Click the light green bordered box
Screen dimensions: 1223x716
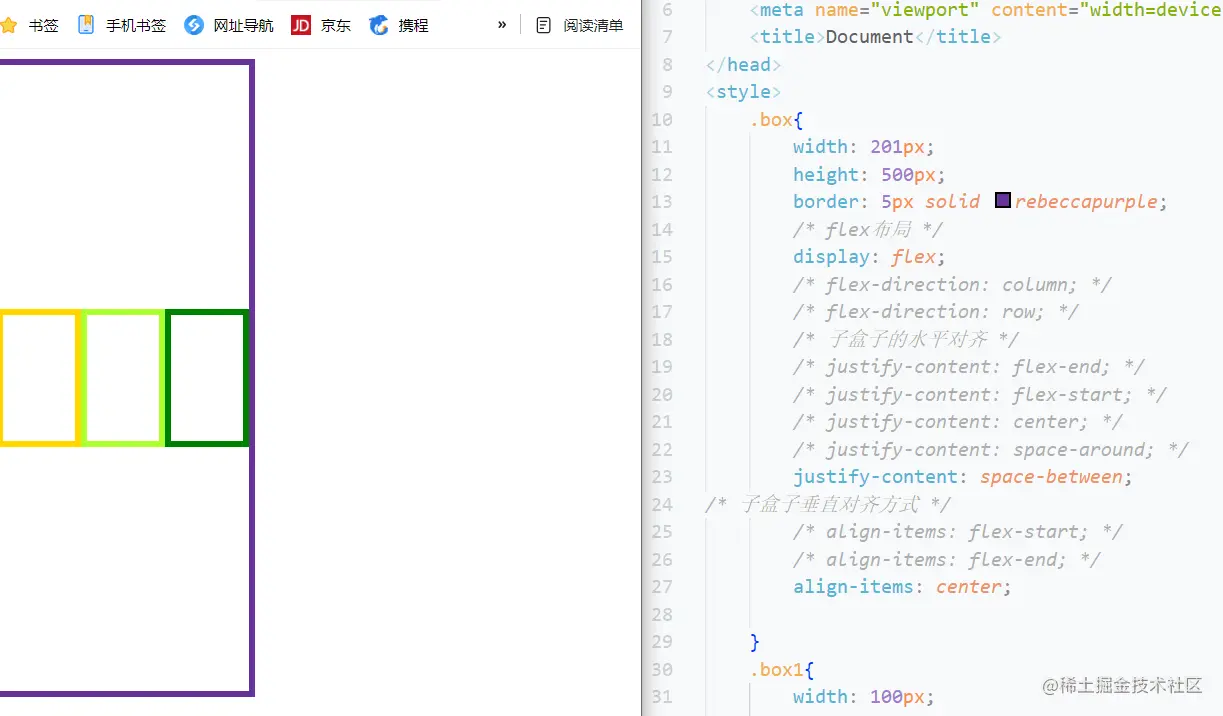point(123,378)
